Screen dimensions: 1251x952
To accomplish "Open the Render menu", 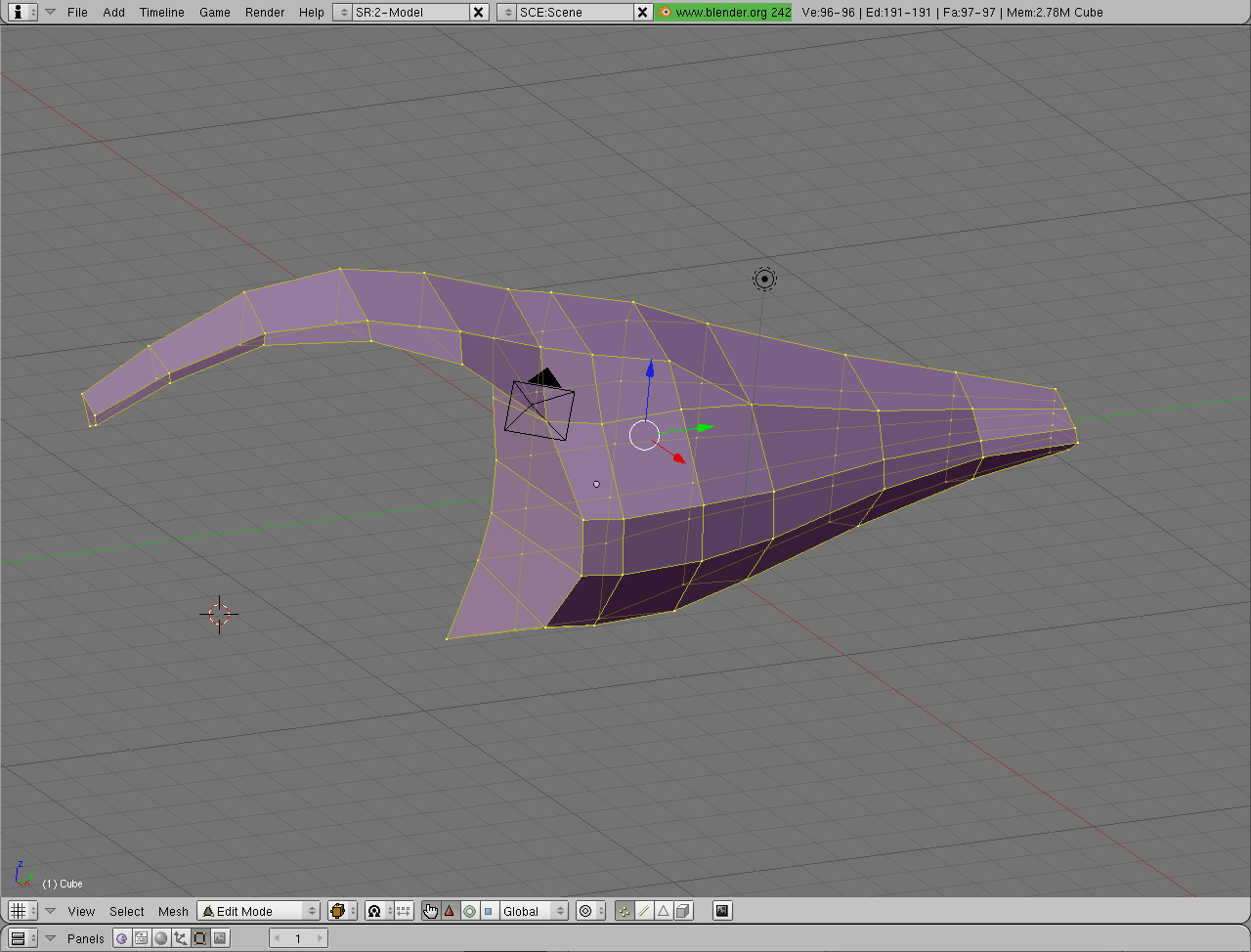I will 264,12.
